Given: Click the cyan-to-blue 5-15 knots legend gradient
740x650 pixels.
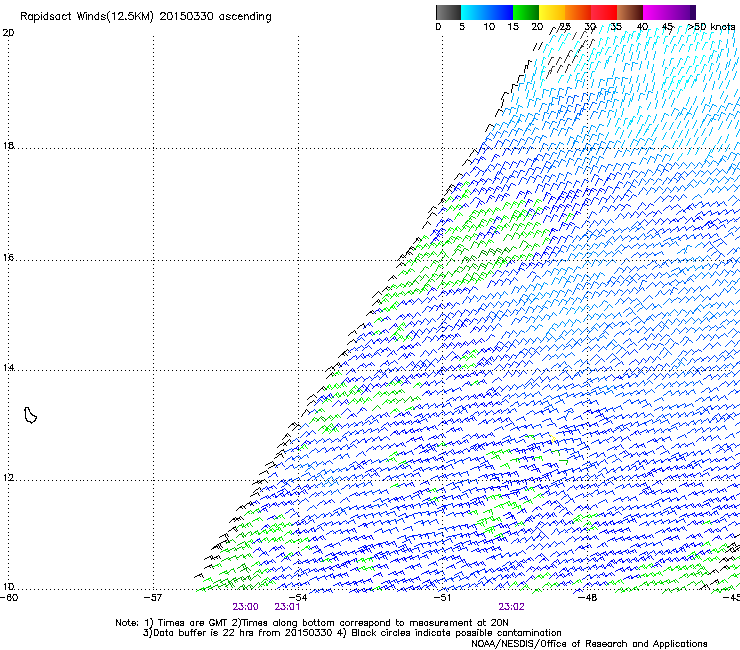Looking at the screenshot, I should tap(487, 12).
